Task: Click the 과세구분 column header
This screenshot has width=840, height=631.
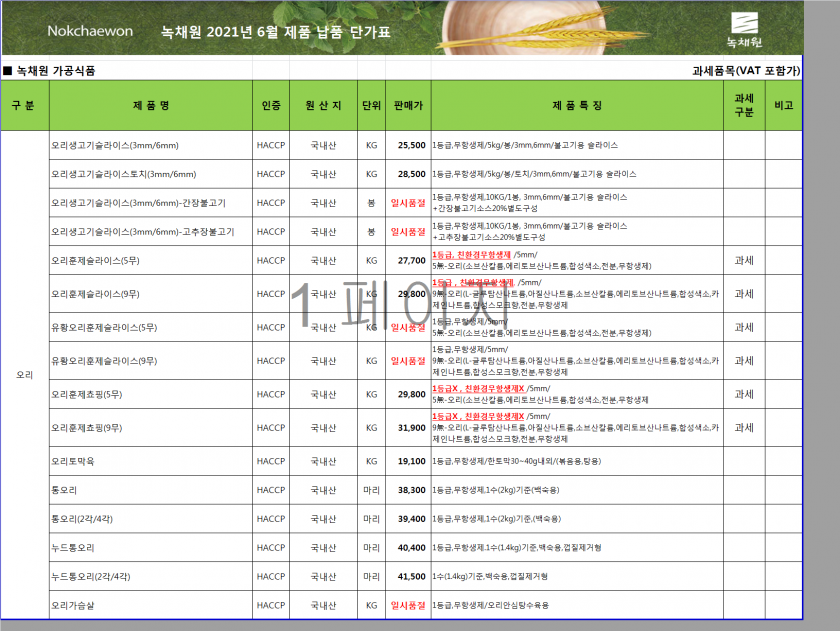Action: click(x=744, y=106)
